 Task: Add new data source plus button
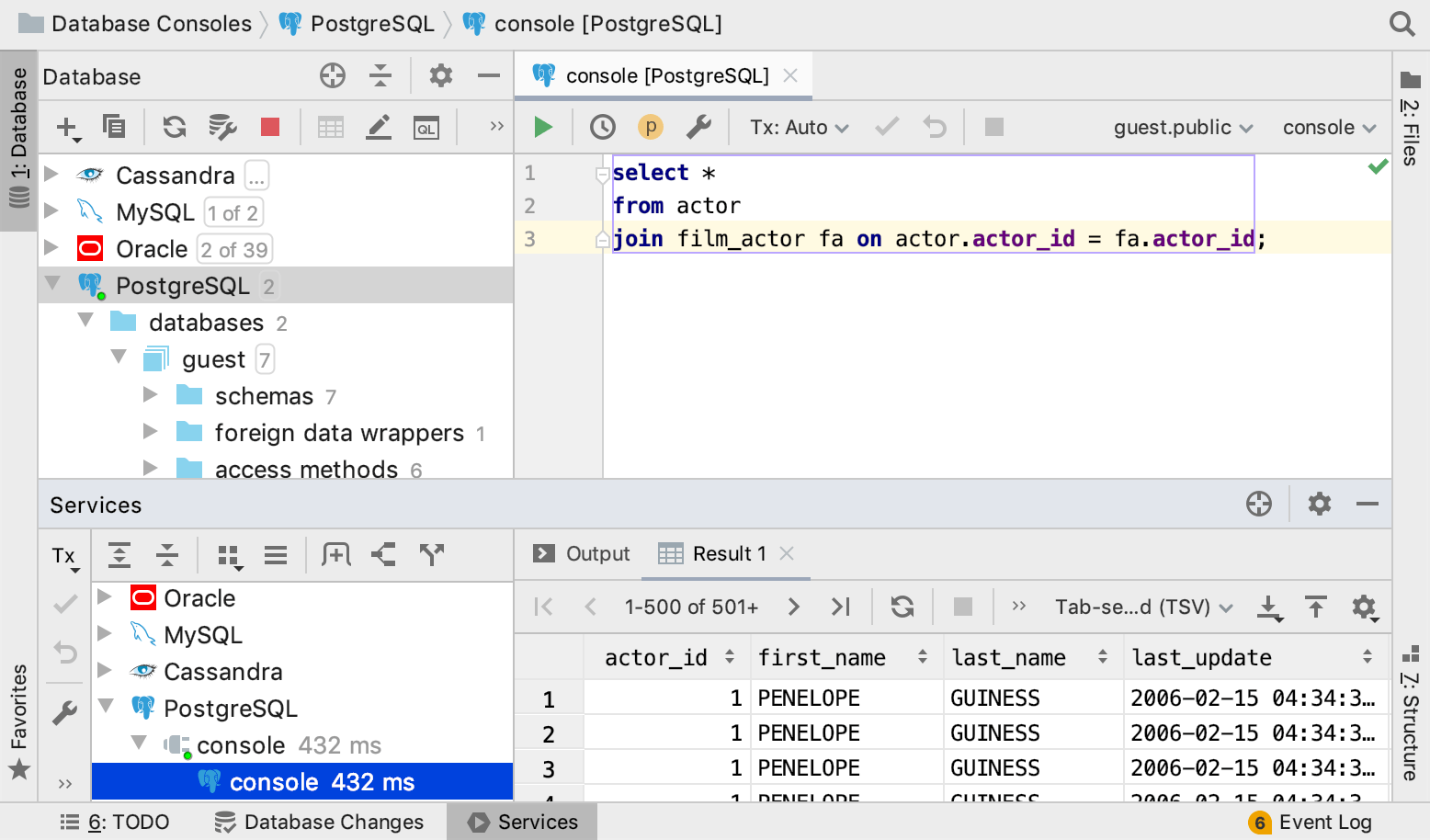click(x=68, y=127)
